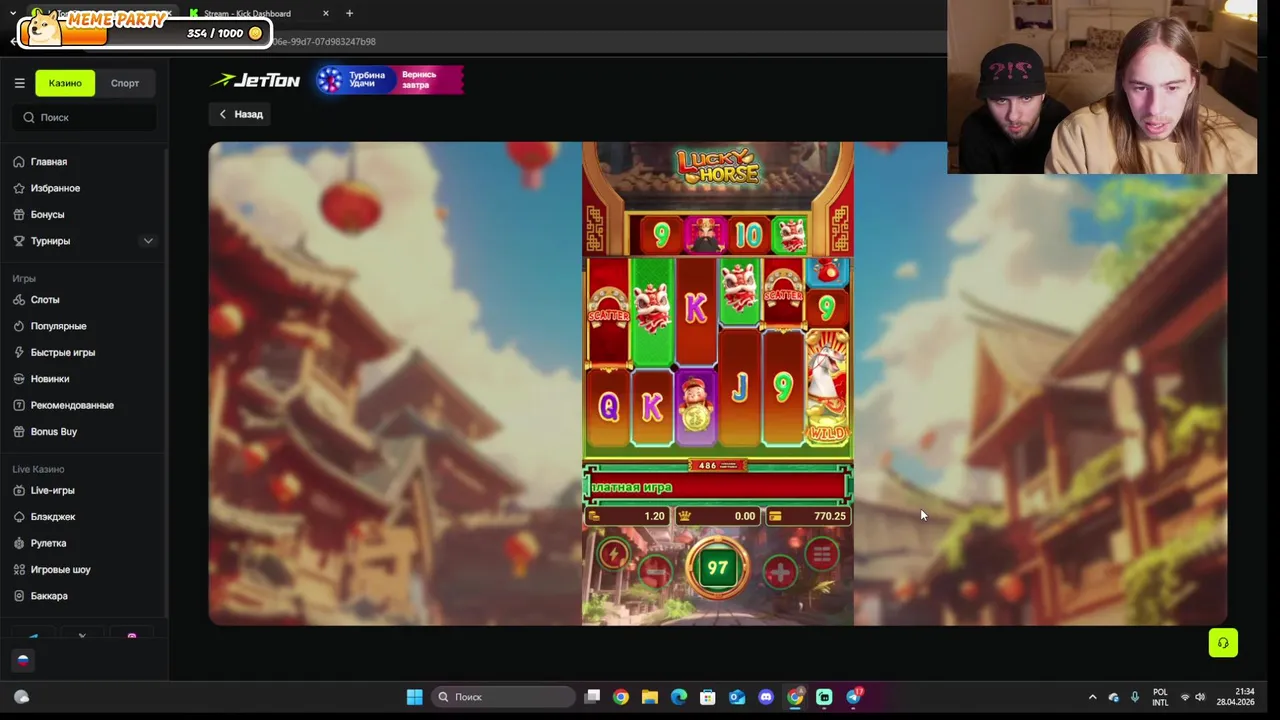Click the Bonus Buy icon
Image resolution: width=1280 pixels, height=720 pixels.
[x=19, y=432]
